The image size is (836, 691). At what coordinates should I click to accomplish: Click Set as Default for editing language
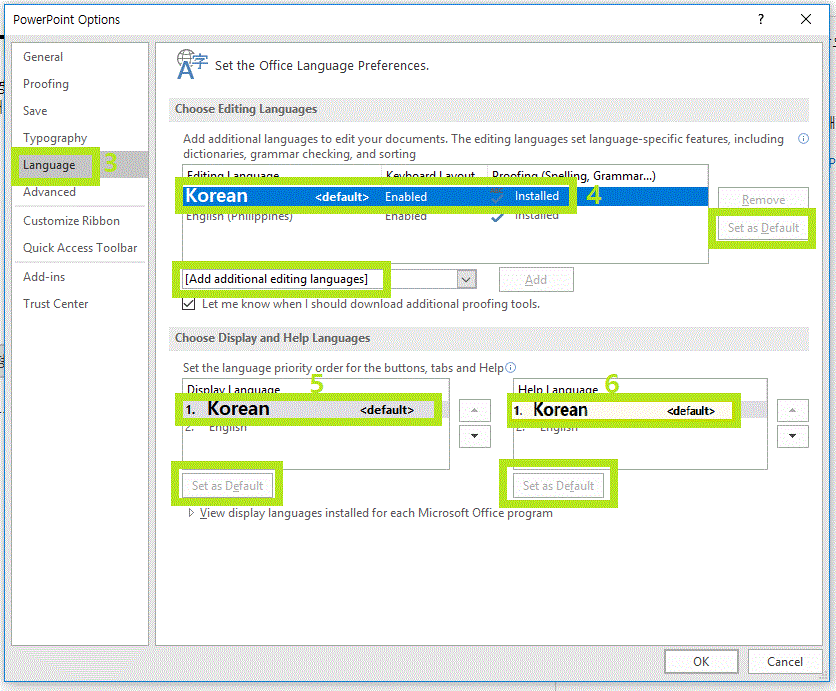[763, 228]
